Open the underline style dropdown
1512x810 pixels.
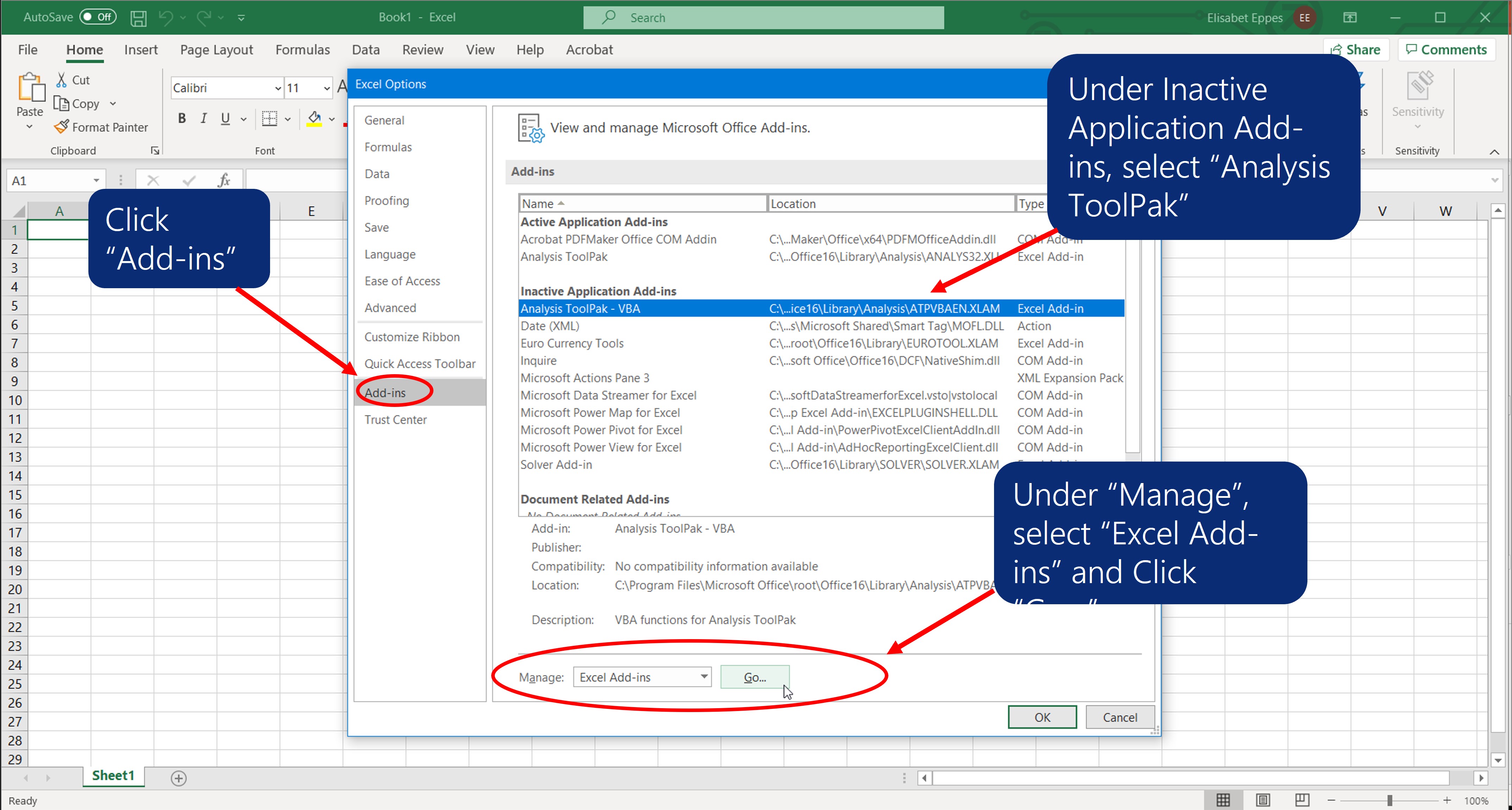tap(244, 119)
